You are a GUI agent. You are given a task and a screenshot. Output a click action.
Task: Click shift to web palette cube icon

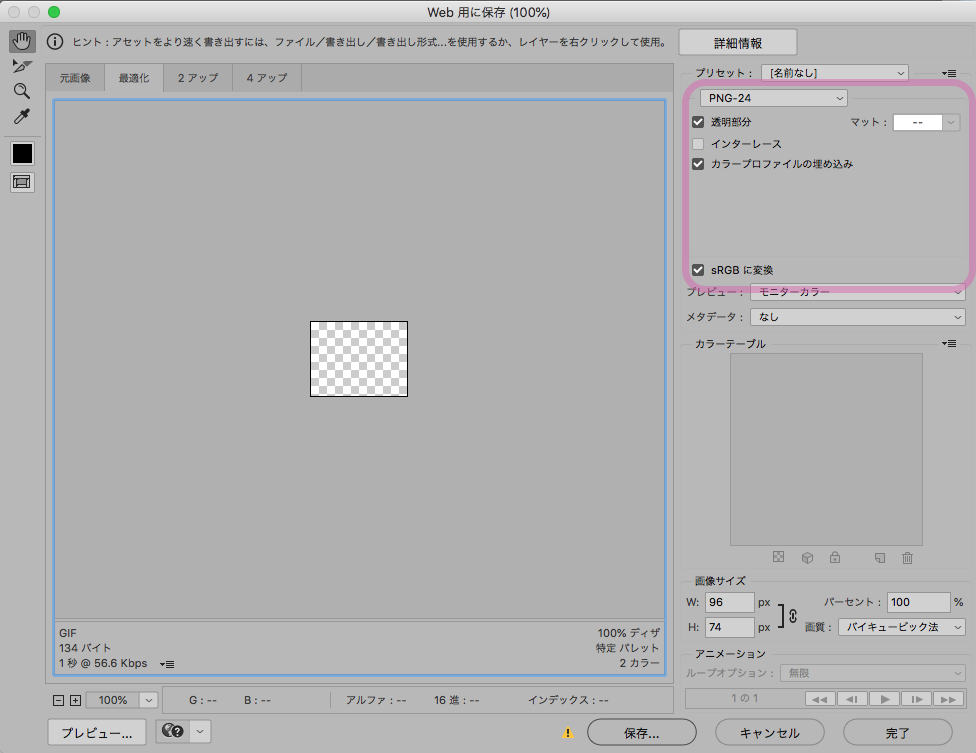[x=807, y=558]
